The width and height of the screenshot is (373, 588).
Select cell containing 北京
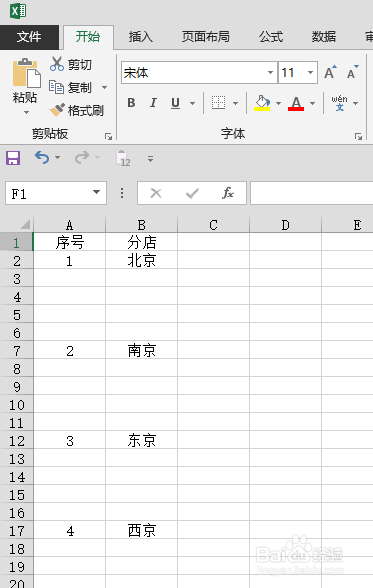pos(141,260)
